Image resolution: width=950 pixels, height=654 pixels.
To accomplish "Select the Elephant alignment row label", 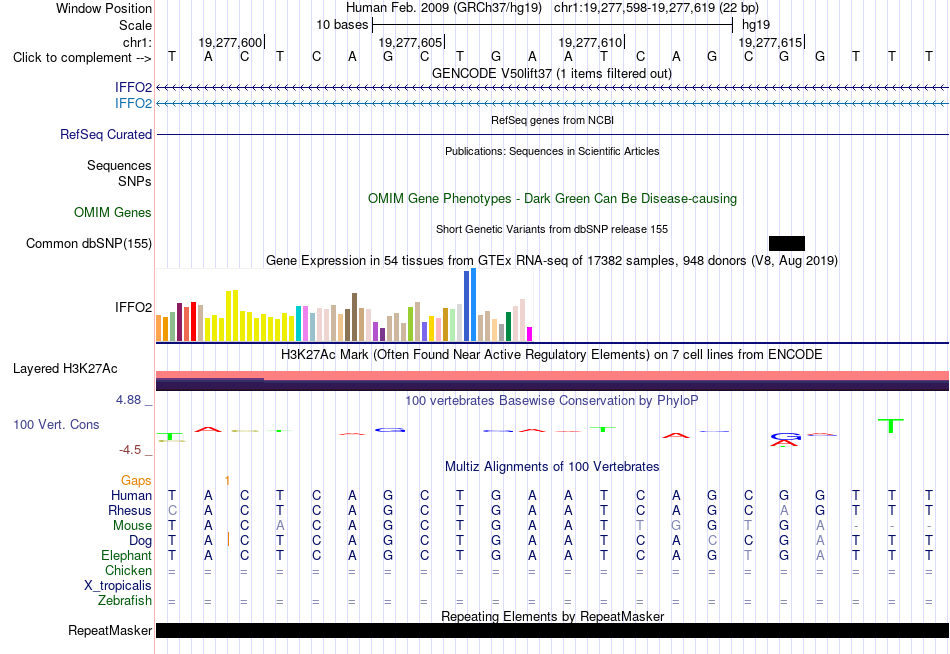I will [127, 556].
